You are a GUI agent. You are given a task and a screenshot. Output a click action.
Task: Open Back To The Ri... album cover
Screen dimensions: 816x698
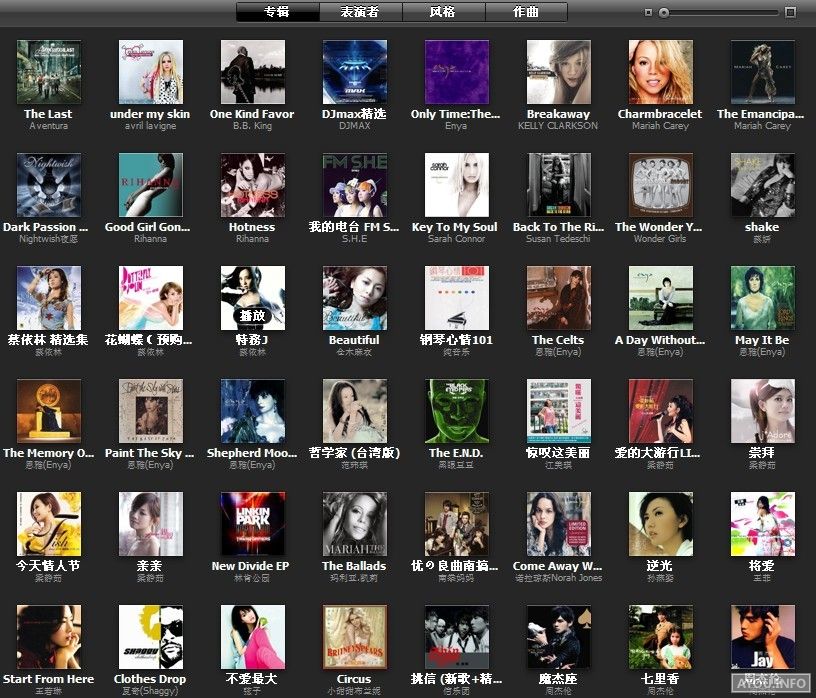pos(559,185)
